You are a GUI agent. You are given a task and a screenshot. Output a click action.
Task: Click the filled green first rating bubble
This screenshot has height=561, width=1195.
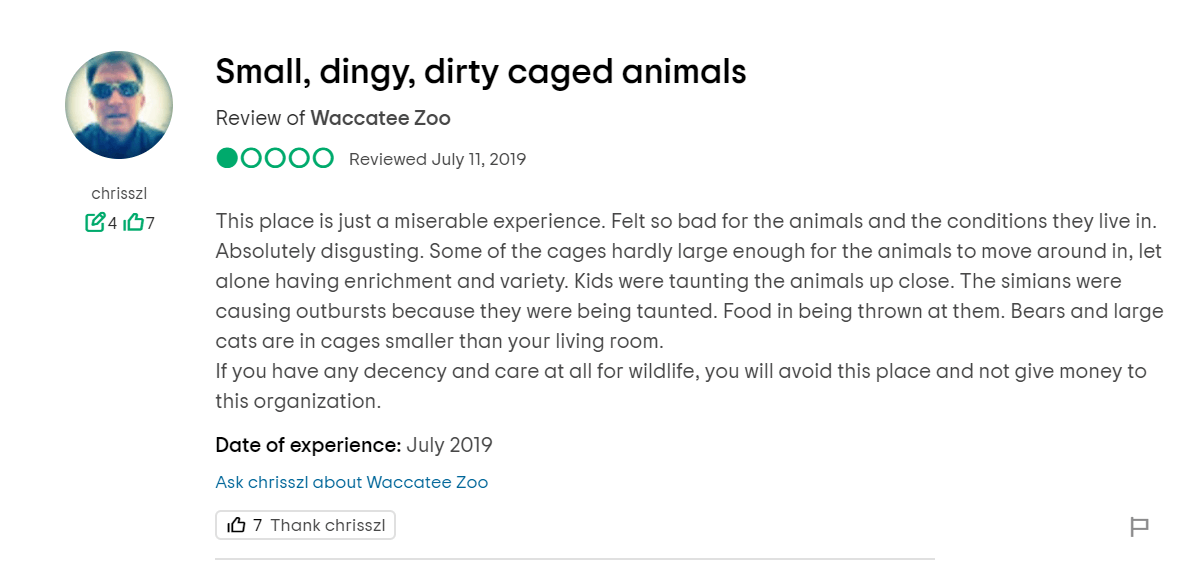click(x=227, y=158)
